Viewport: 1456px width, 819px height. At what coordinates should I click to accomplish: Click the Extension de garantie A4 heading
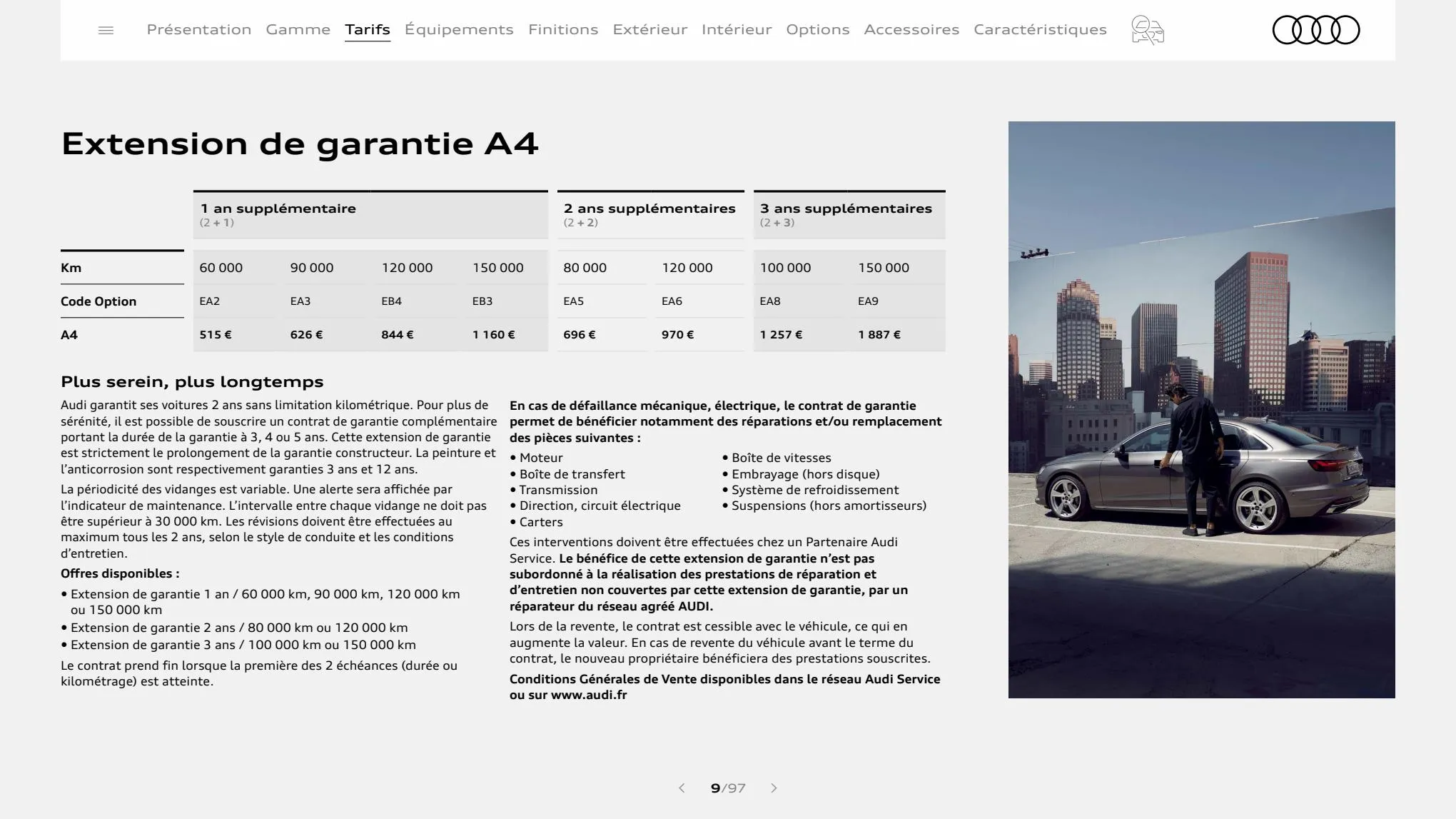[x=300, y=144]
